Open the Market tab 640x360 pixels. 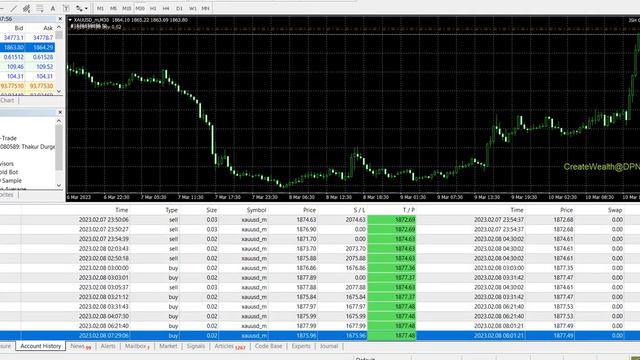(x=168, y=346)
